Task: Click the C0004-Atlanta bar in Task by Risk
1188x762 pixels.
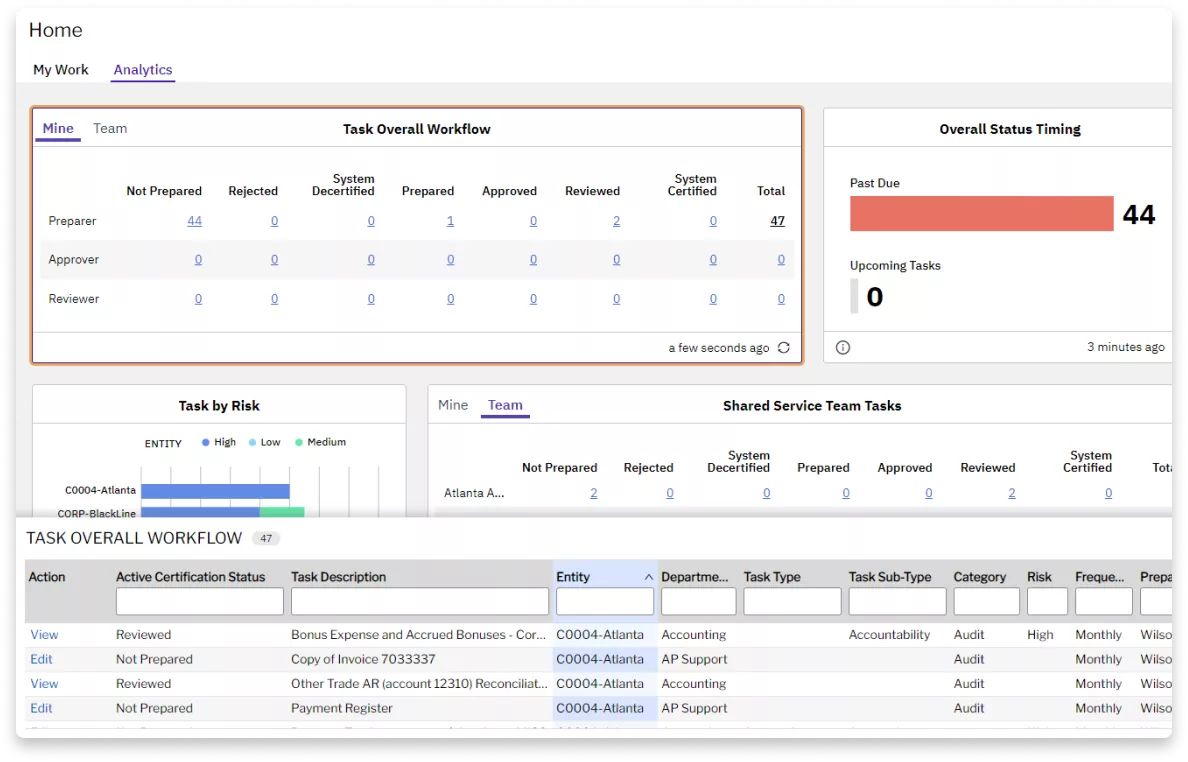Action: click(215, 491)
